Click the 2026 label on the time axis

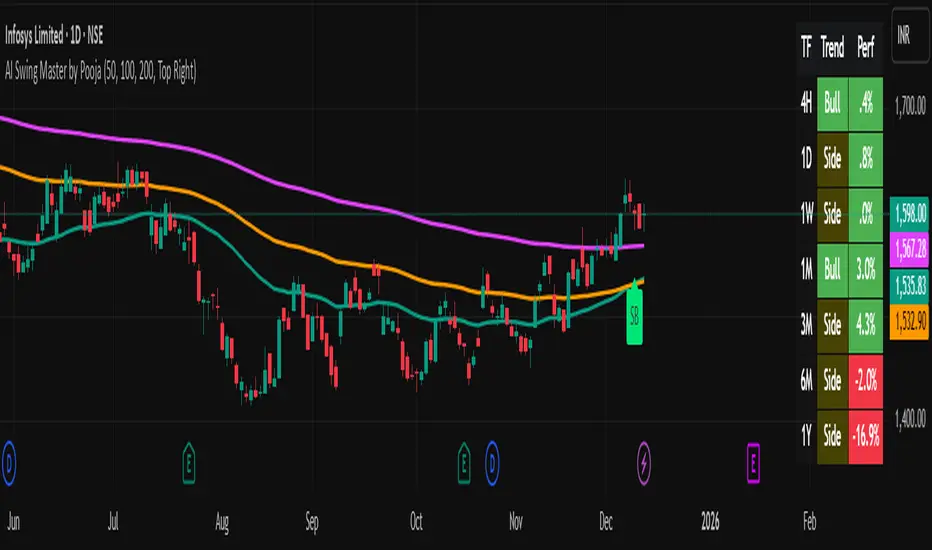point(710,522)
